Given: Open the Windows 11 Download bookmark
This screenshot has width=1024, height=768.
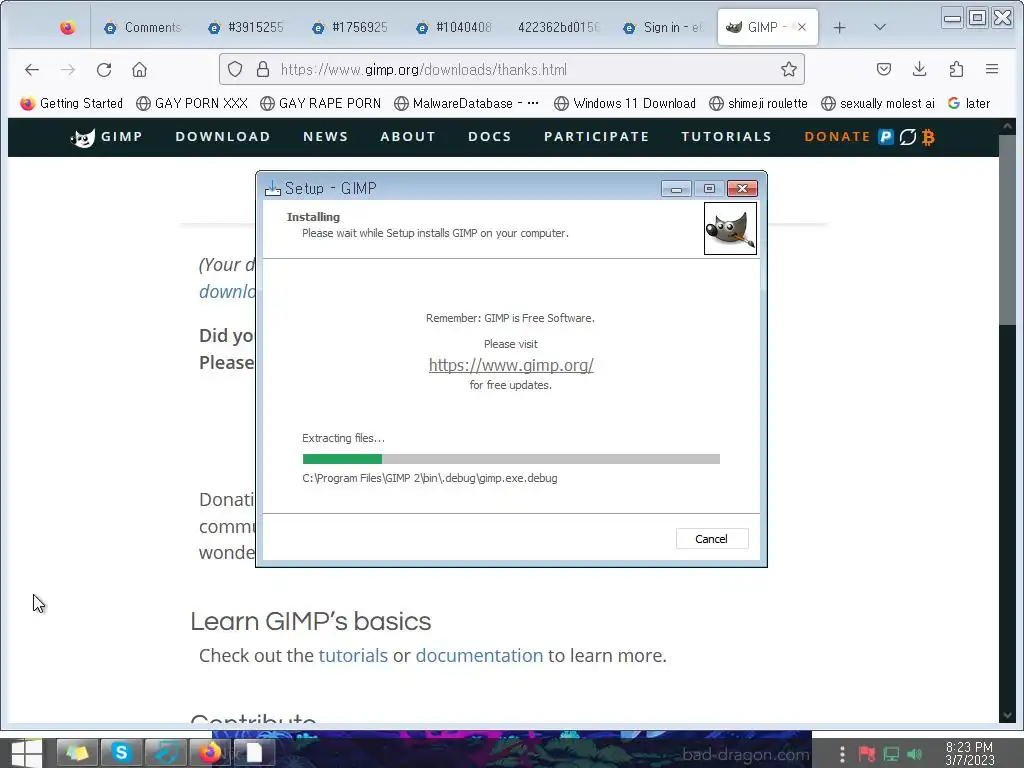Looking at the screenshot, I should click(624, 103).
